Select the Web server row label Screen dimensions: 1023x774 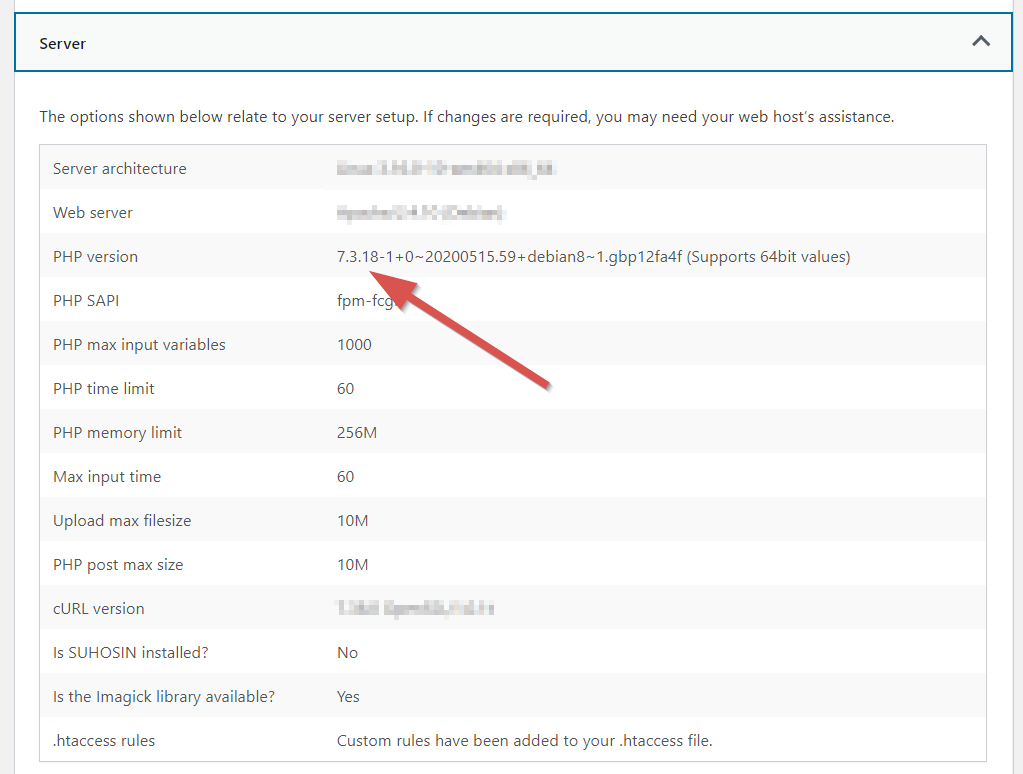click(x=92, y=212)
